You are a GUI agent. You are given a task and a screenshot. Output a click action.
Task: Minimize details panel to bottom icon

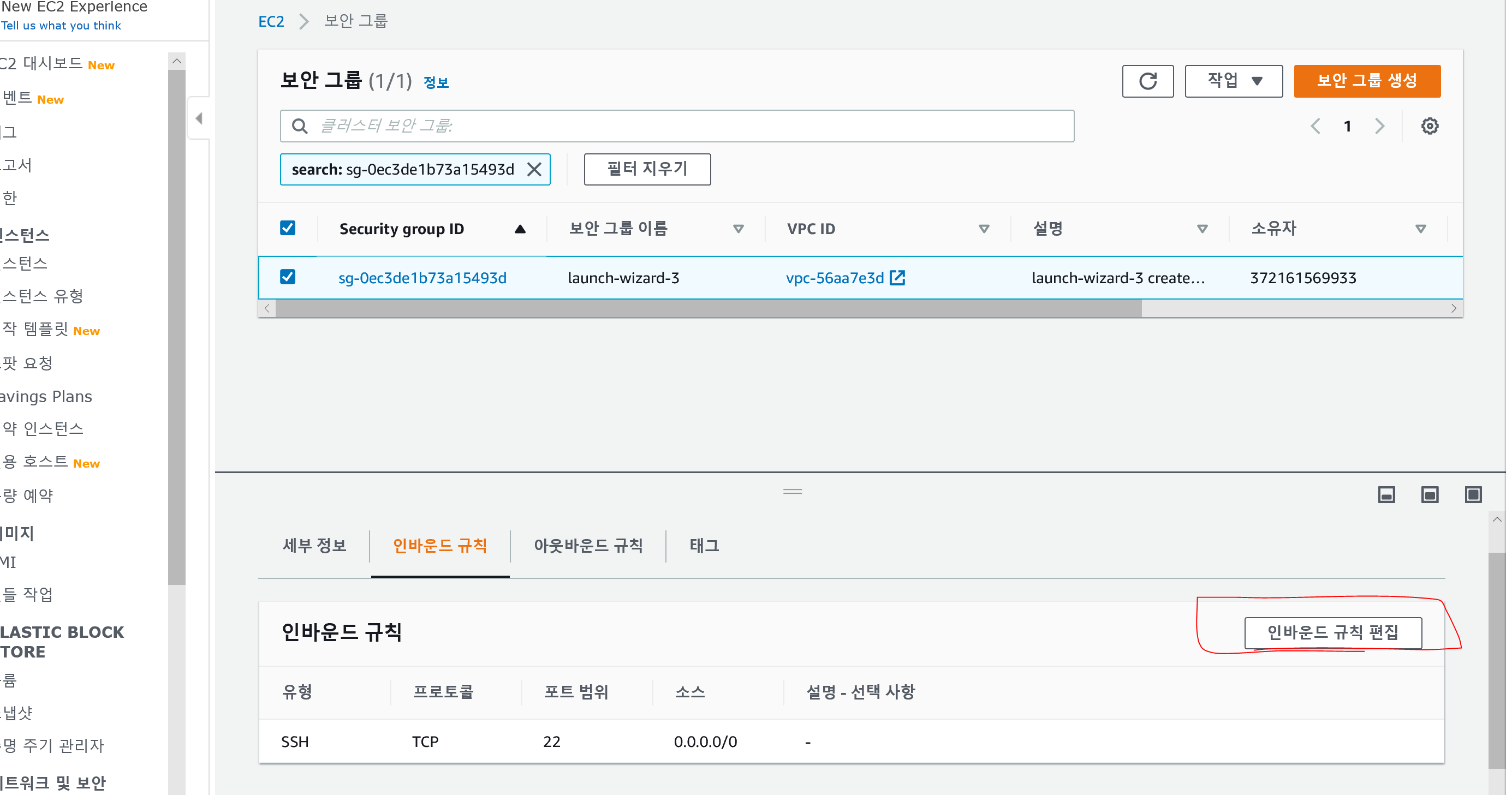click(1386, 494)
